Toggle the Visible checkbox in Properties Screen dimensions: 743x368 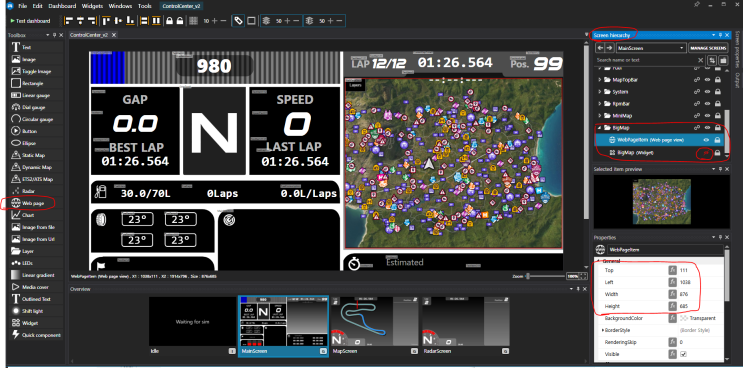683,354
